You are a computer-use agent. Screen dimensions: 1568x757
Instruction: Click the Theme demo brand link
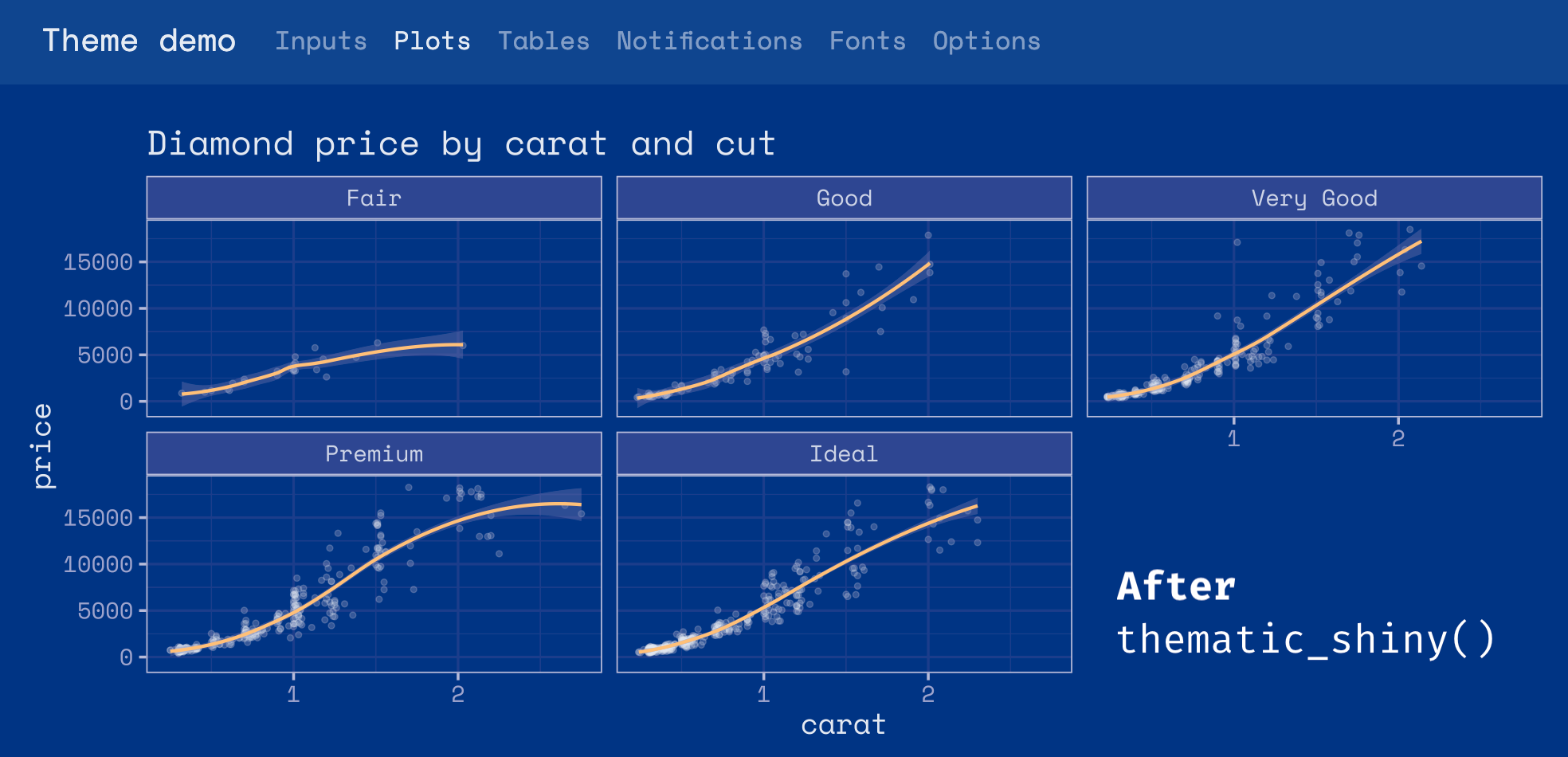point(139,41)
